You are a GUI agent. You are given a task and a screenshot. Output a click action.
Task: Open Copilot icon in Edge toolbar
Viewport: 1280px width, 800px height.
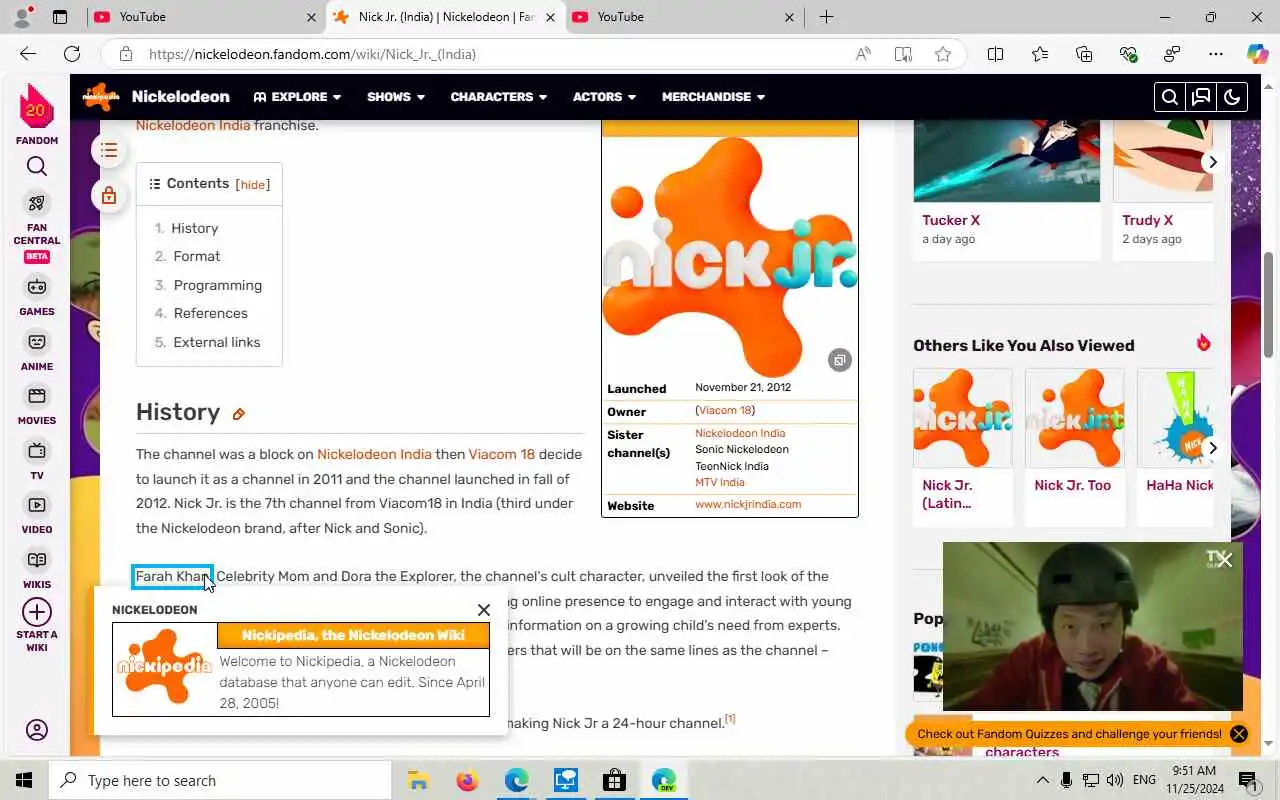pos(1257,54)
